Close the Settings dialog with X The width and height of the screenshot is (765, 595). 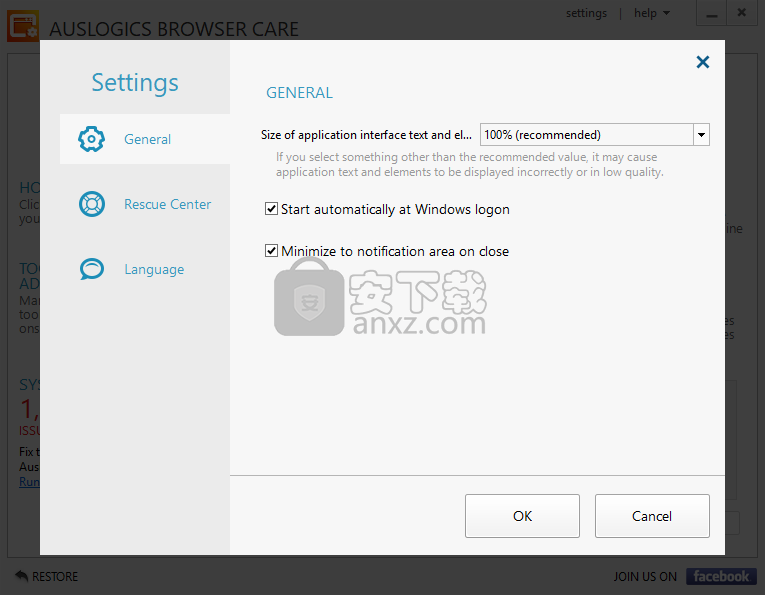[x=703, y=62]
